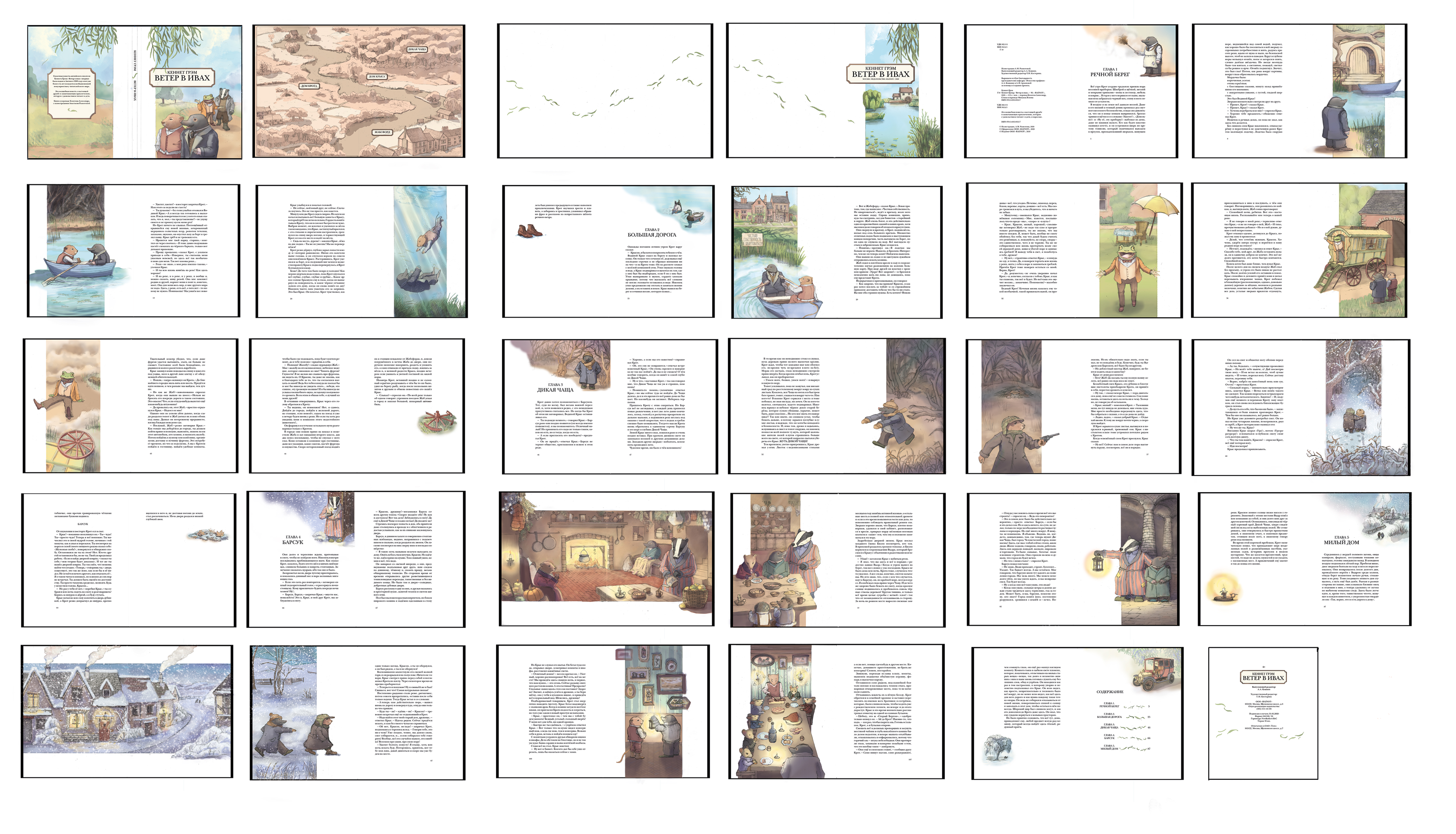Select the book cover spread with animal characters

tap(135, 92)
